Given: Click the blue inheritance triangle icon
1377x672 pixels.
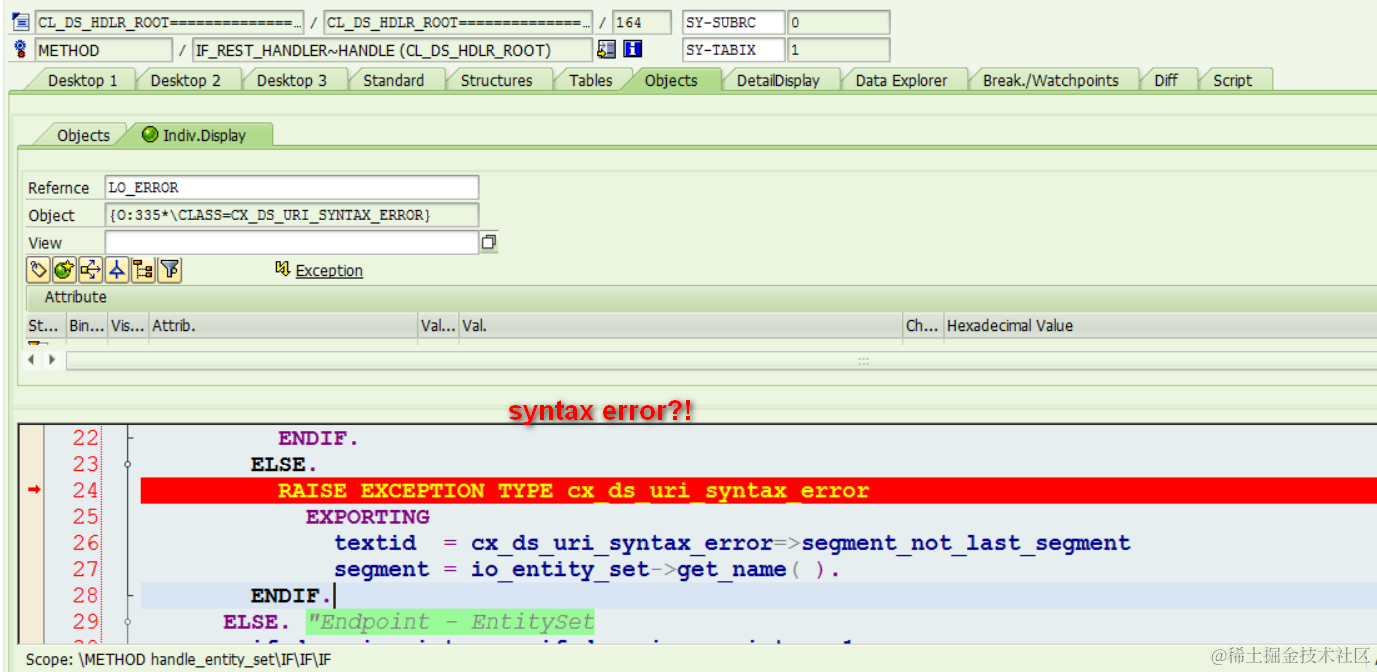Looking at the screenshot, I should point(117,269).
